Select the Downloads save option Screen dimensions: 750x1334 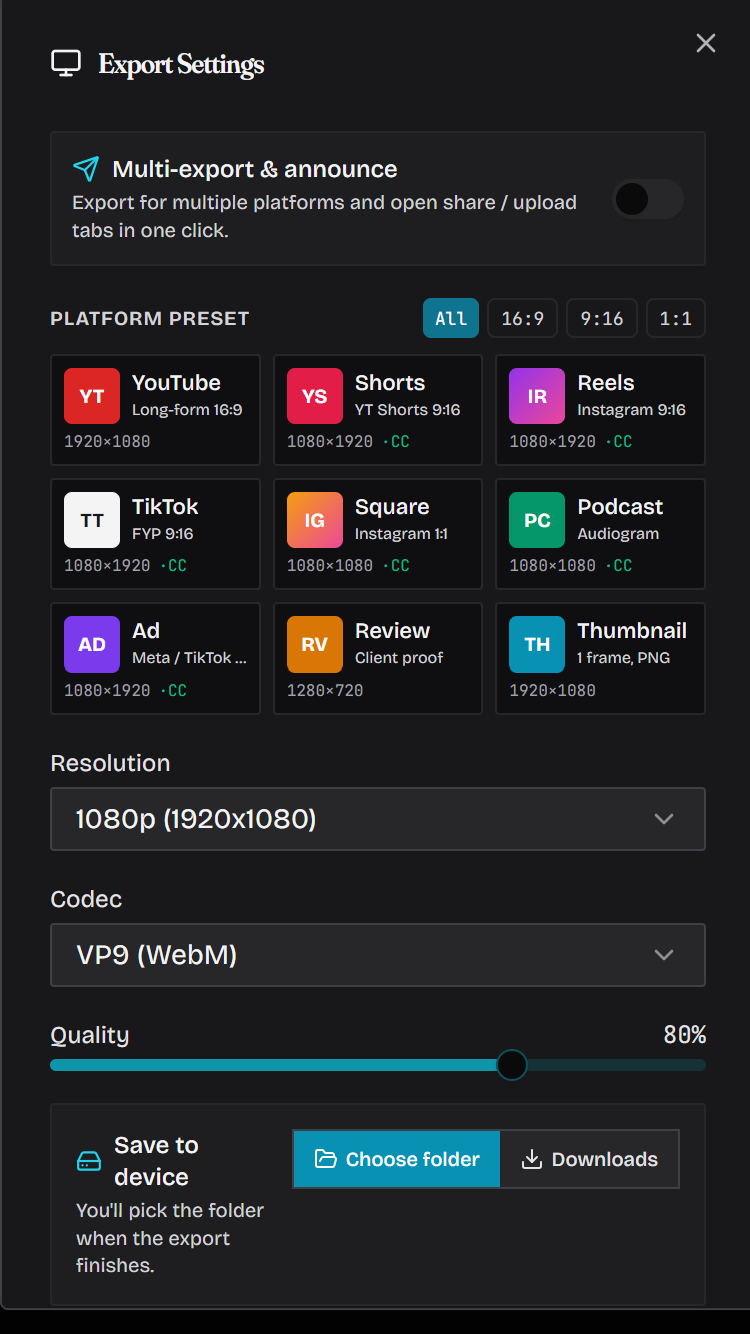(x=589, y=1159)
